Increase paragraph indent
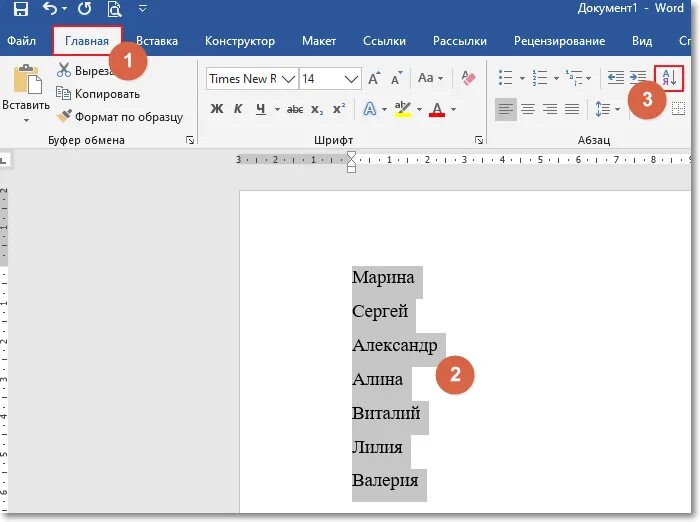700x522 pixels. coord(638,78)
